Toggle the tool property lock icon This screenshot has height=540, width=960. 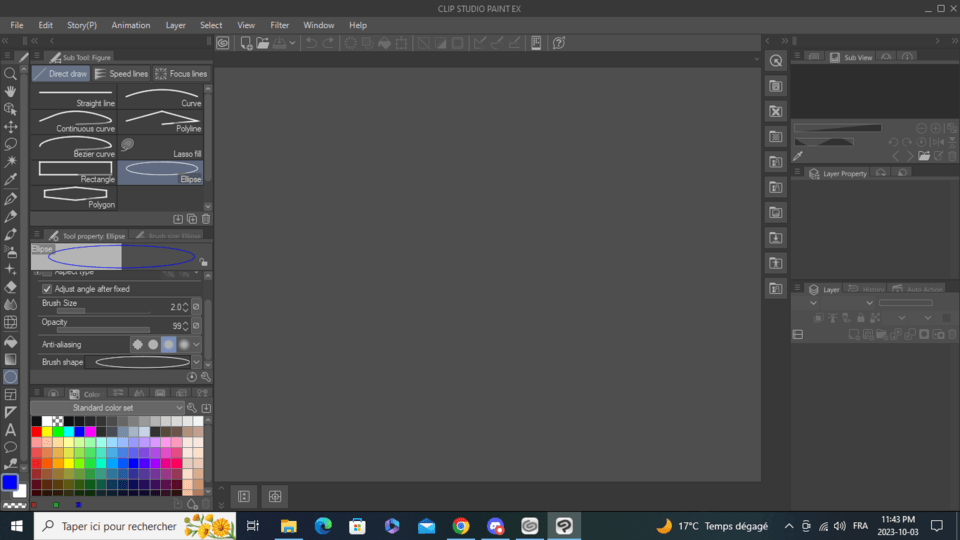click(x=203, y=262)
